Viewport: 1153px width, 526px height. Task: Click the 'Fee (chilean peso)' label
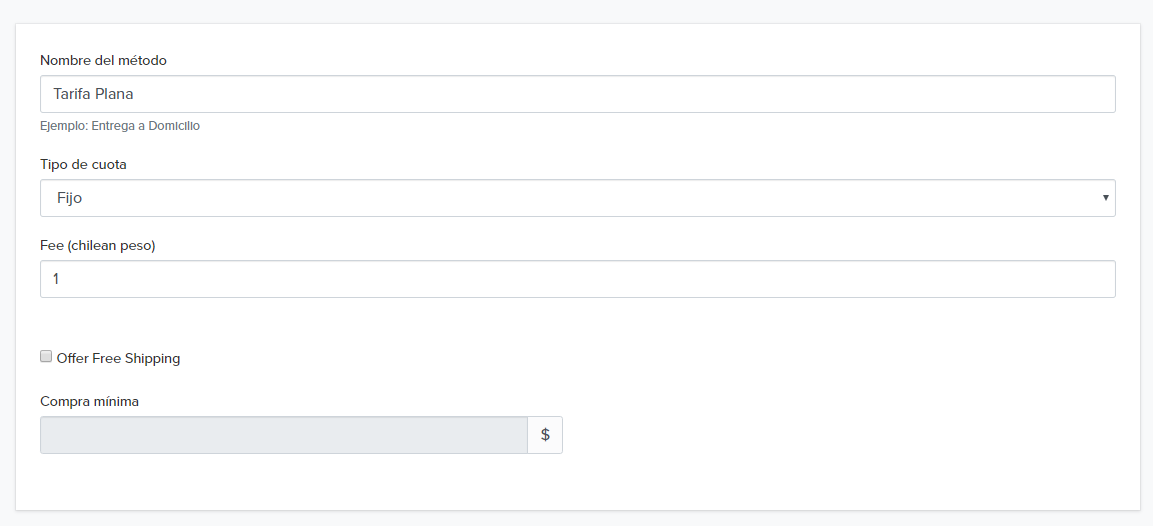97,245
